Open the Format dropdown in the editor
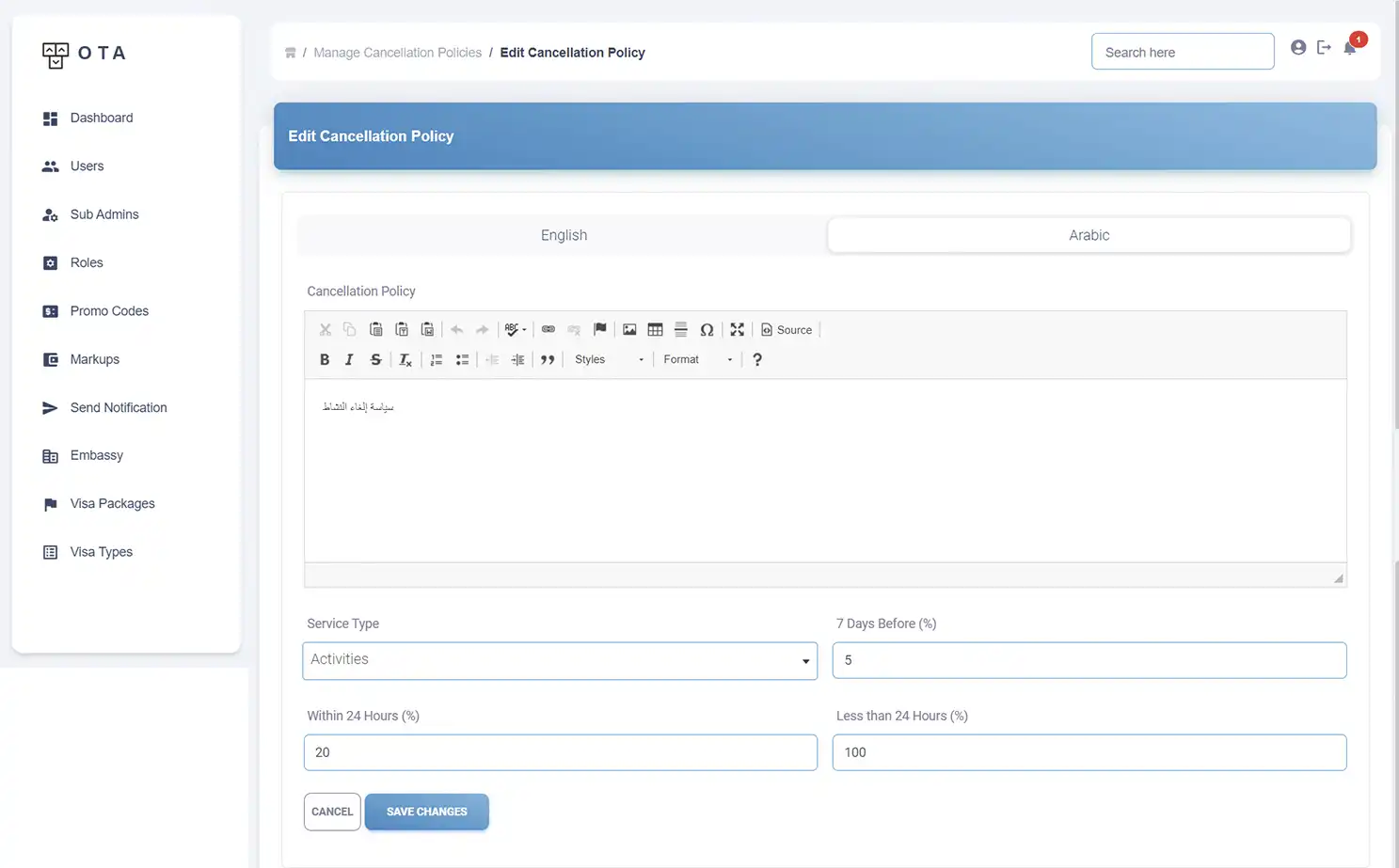Screen dimensions: 1399x868 pos(697,359)
